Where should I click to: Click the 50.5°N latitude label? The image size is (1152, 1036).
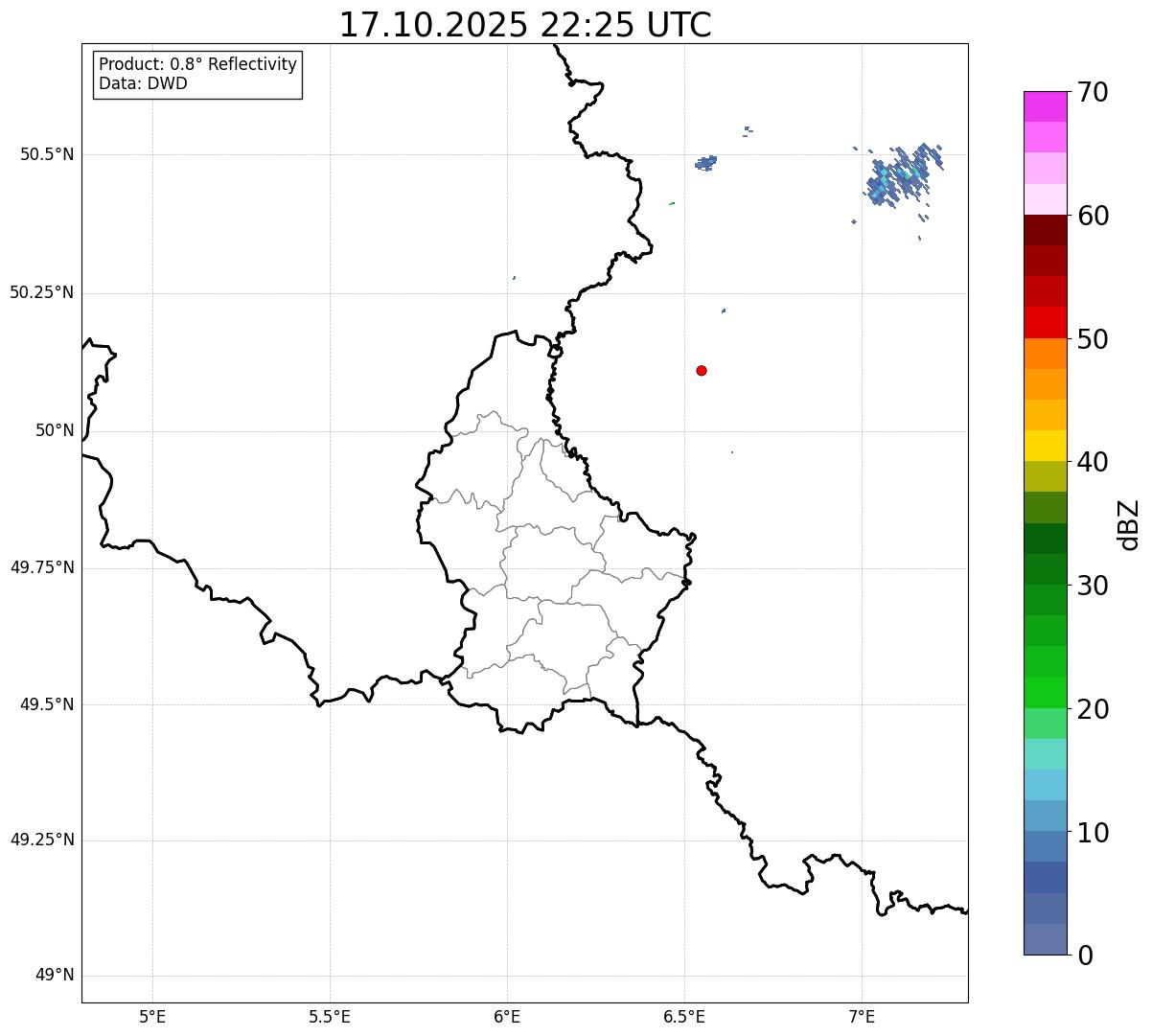click(47, 155)
